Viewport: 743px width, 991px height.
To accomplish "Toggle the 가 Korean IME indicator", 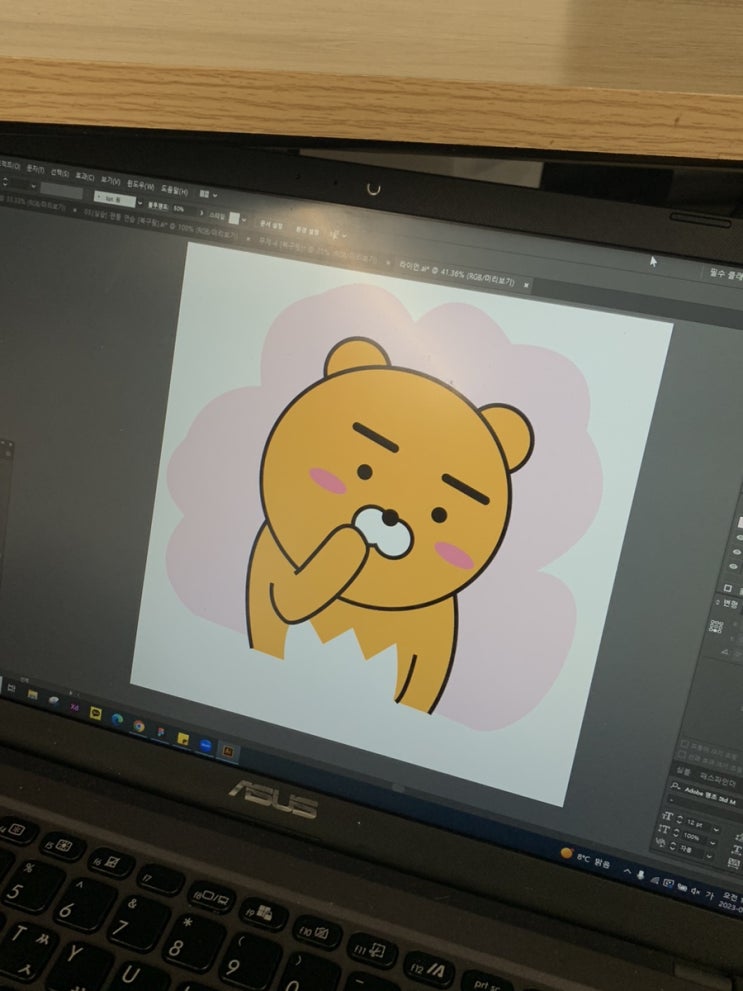I will point(710,895).
